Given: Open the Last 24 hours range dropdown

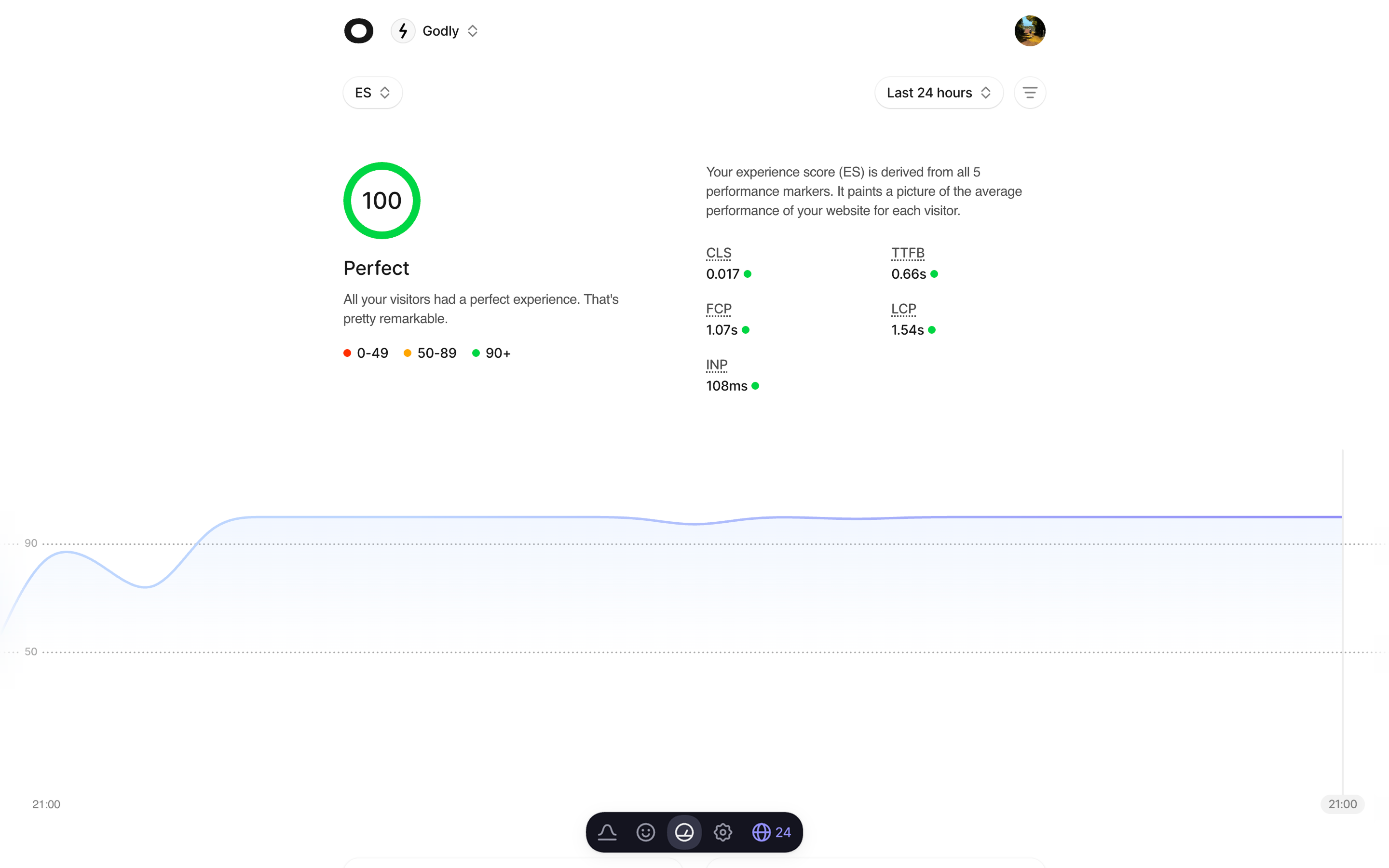Looking at the screenshot, I should [939, 93].
